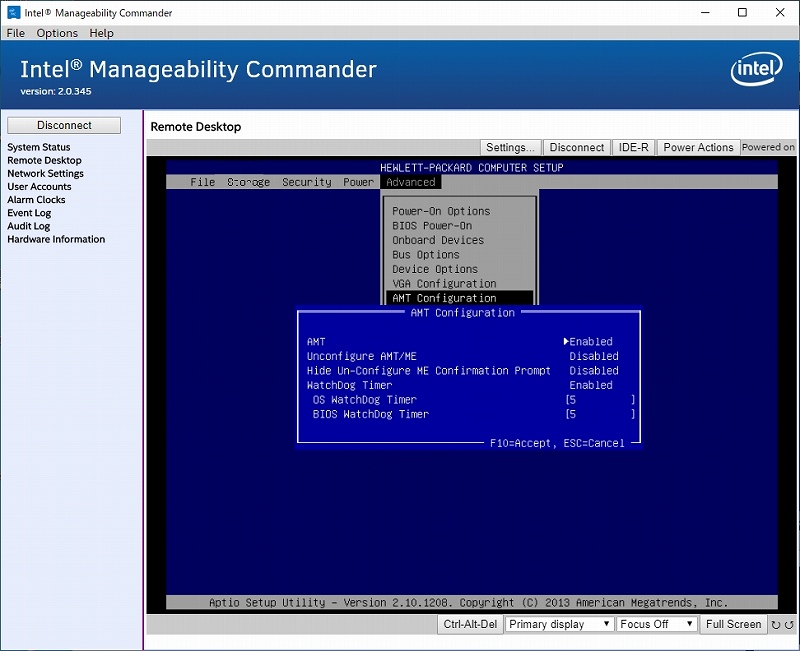
Task: View the Event Log
Action: 29,213
